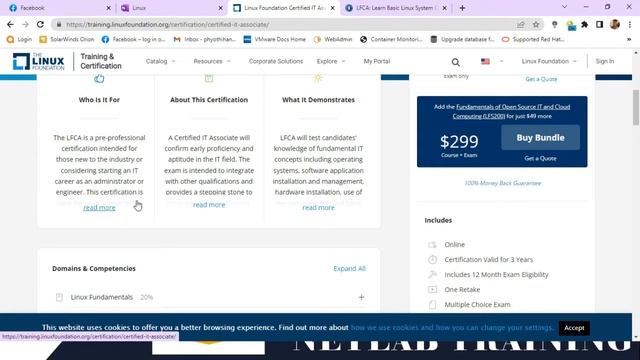Open the browser extensions puzzle icon
Image resolution: width=640 pixels, height=360 pixels.
(584, 24)
